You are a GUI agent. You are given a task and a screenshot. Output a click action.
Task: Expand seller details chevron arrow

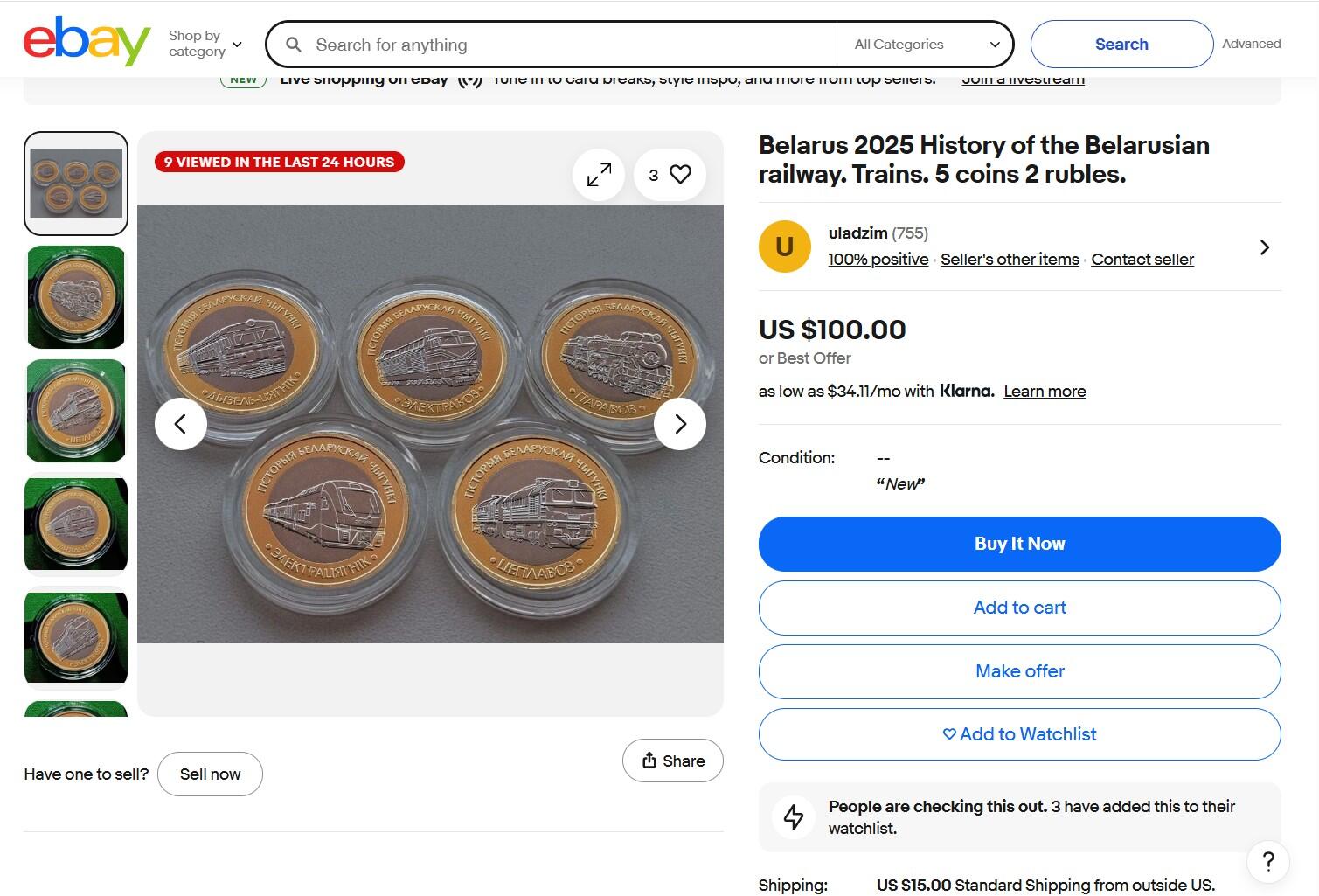click(1264, 247)
